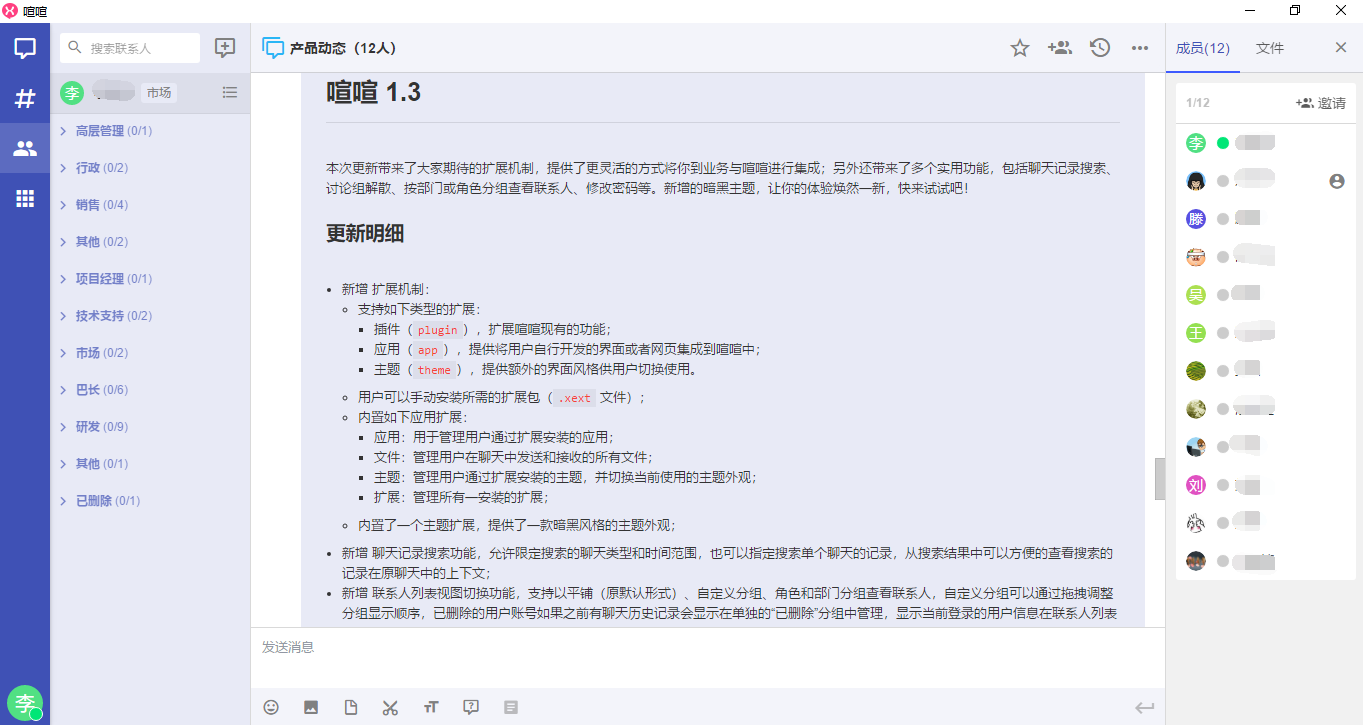
Task: Expand the 其他 (0/2) group
Action: [x=150, y=242]
